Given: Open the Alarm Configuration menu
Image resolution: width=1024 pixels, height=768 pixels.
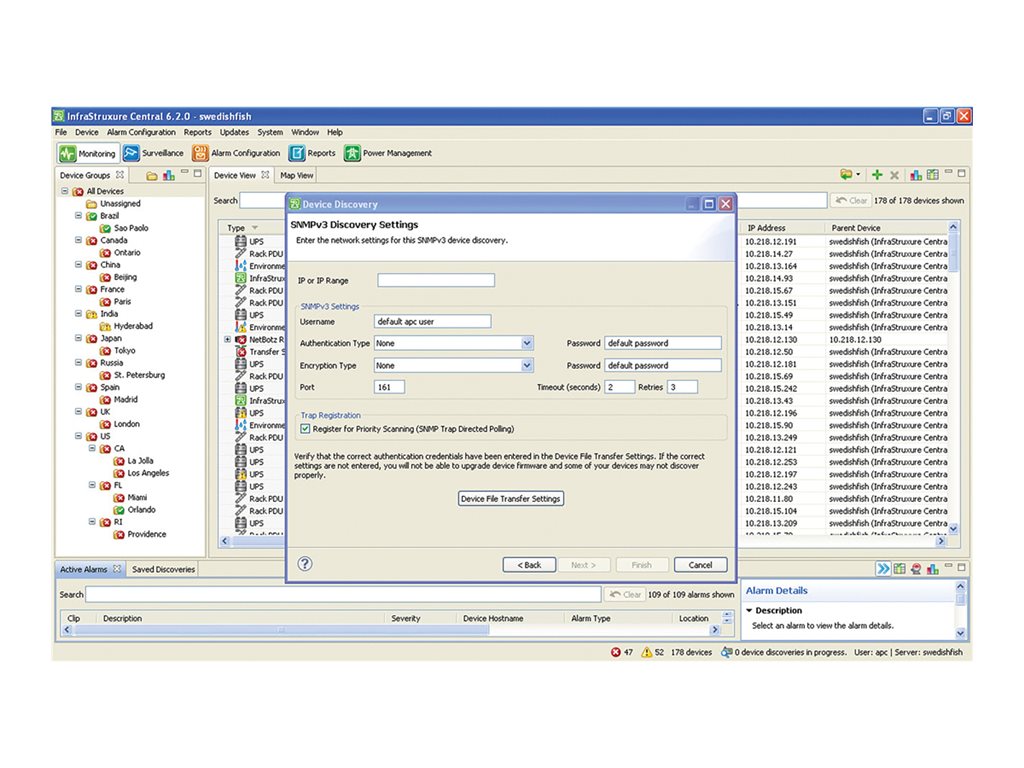Looking at the screenshot, I should pyautogui.click(x=141, y=132).
